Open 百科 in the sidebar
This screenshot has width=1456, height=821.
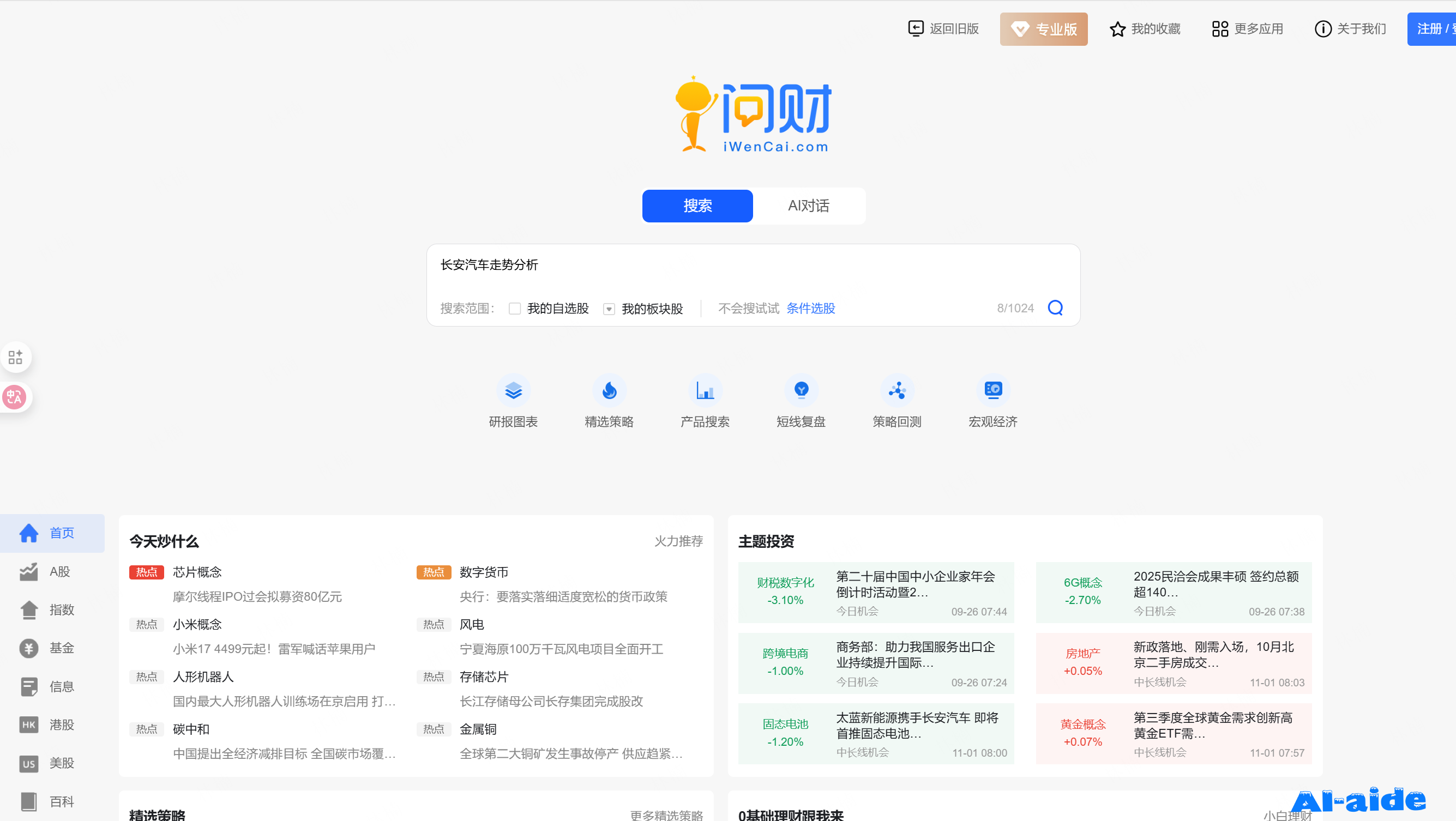52,802
